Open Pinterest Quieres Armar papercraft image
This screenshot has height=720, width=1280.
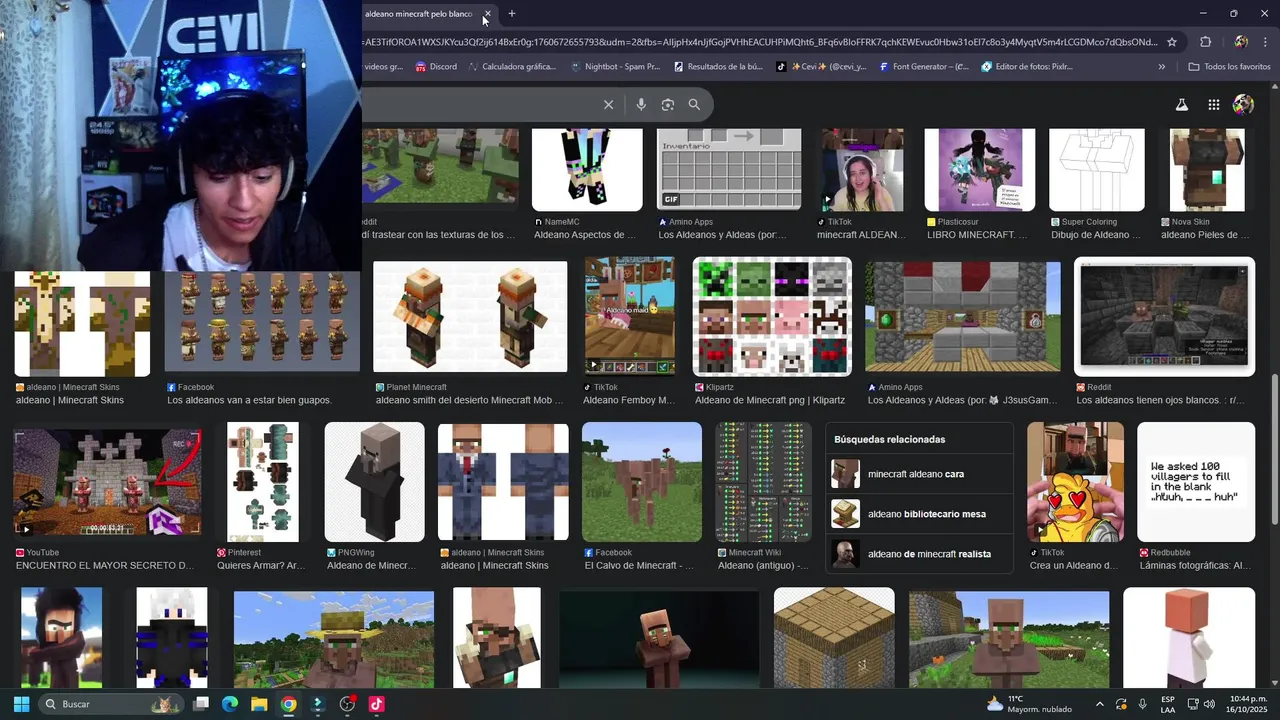pos(263,482)
